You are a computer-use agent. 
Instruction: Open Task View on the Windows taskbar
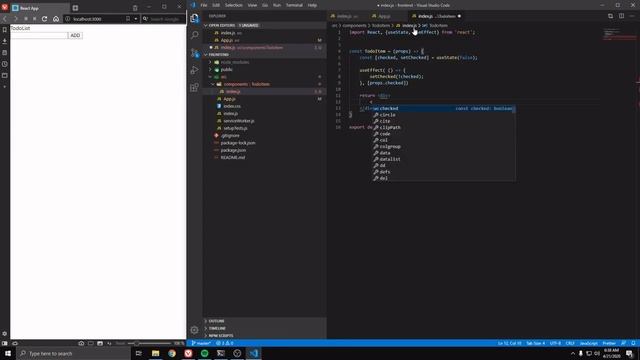[x=139, y=353]
